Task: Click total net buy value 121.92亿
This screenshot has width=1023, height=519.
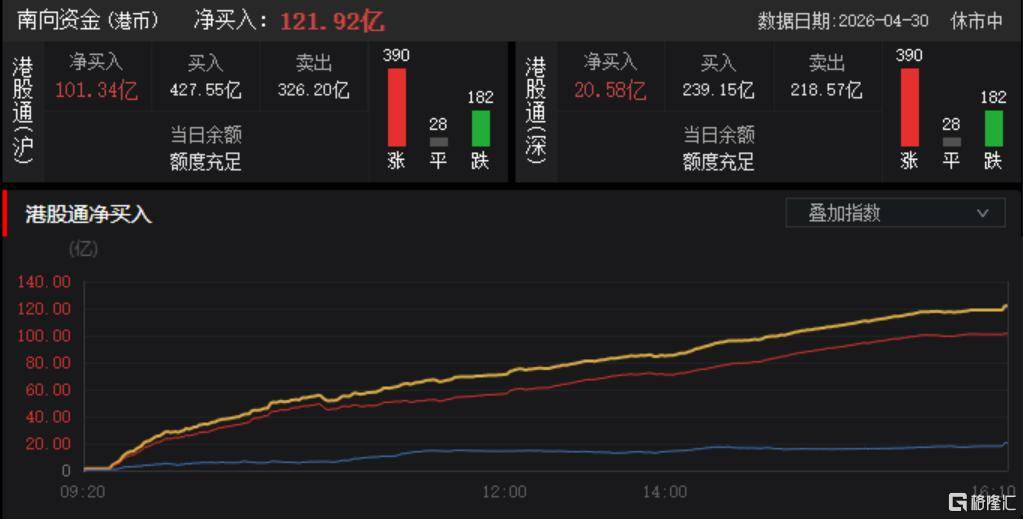Action: click(332, 22)
